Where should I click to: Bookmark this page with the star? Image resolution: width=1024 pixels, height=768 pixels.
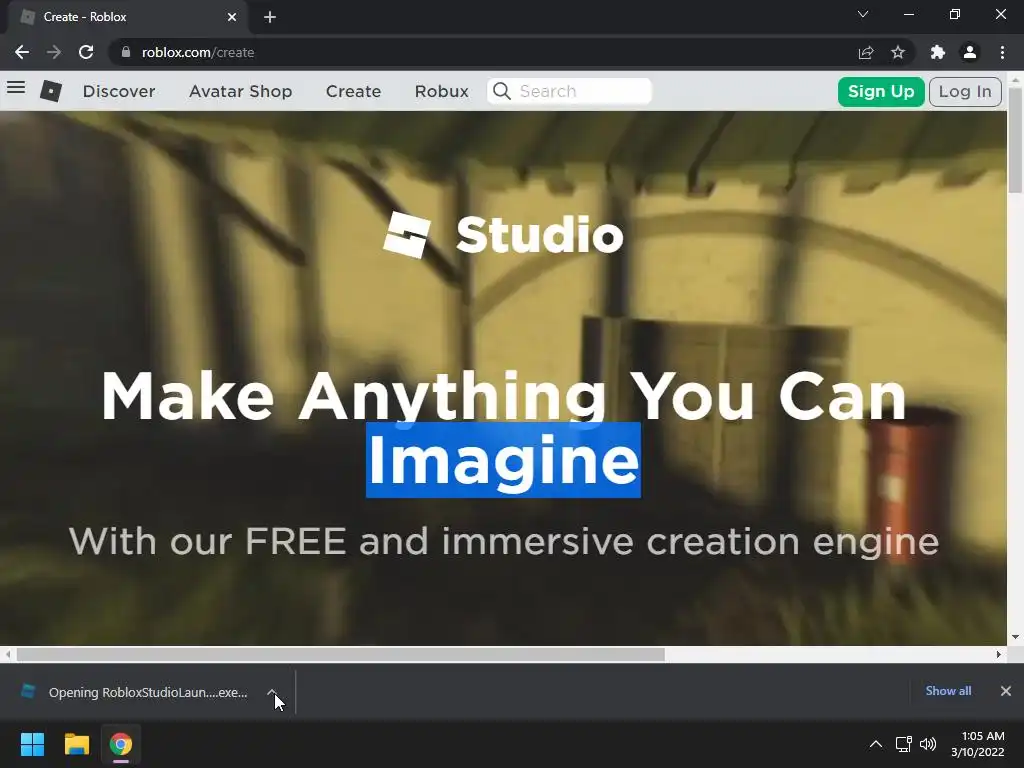click(898, 52)
